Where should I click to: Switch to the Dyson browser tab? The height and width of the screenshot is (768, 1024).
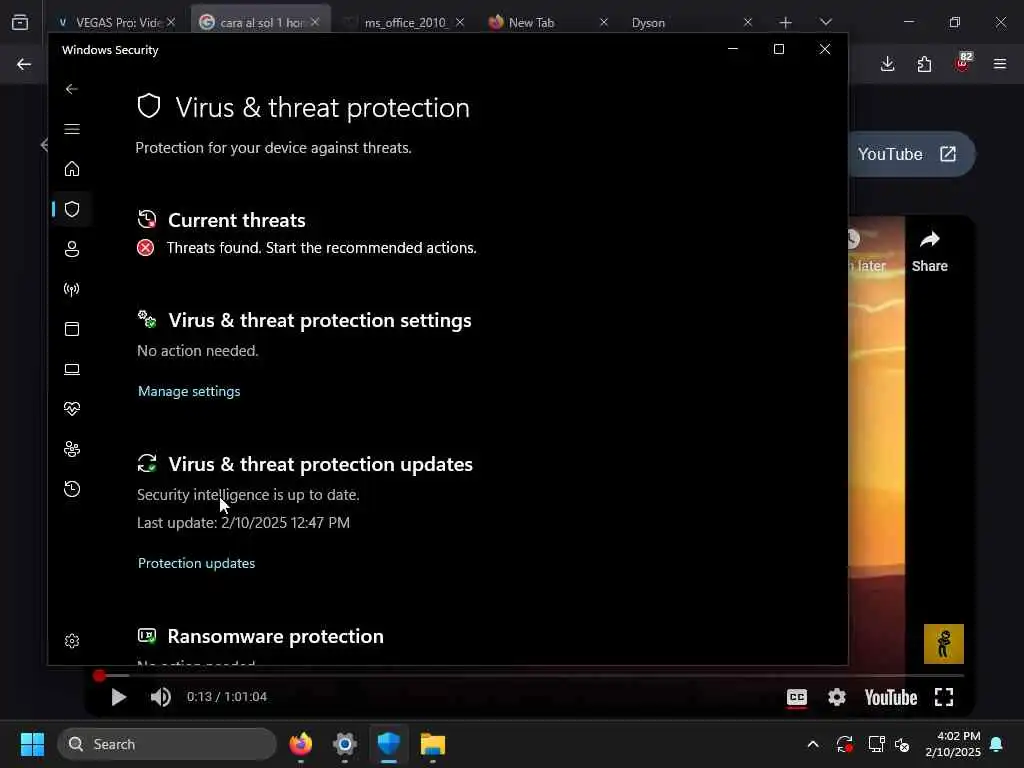[648, 23]
